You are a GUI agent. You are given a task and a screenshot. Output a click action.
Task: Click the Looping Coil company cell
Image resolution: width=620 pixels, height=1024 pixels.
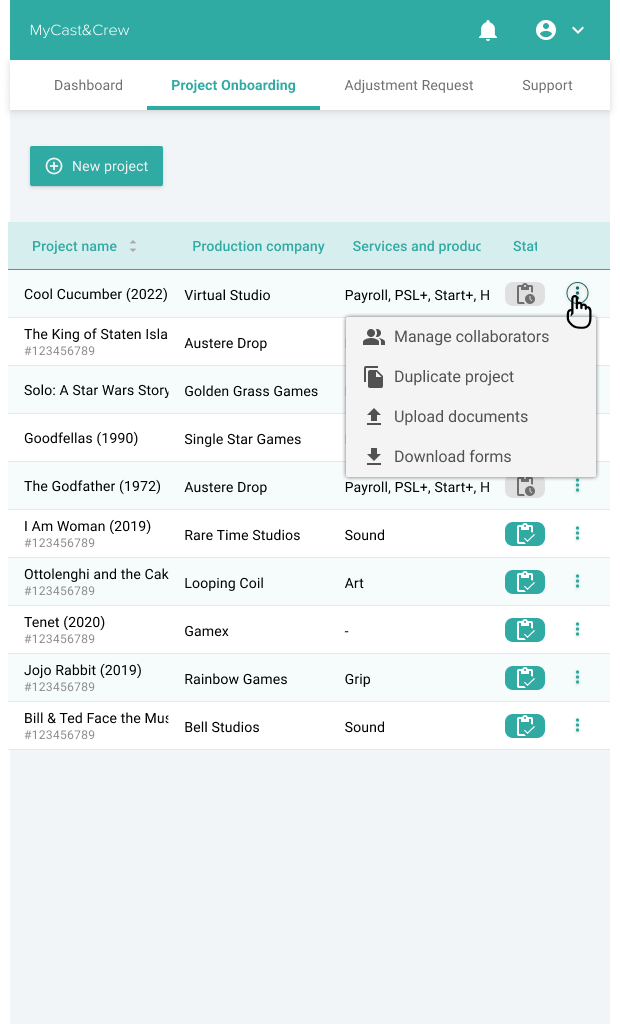[224, 583]
